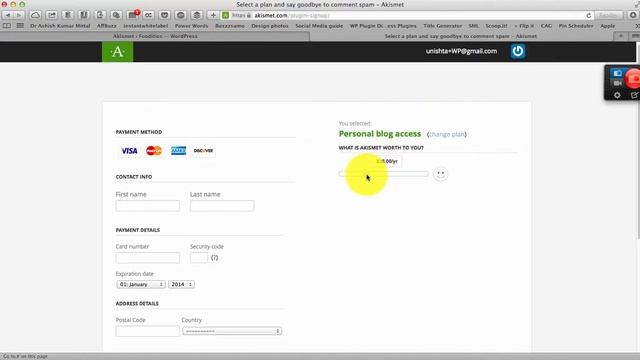Image resolution: width=640 pixels, height=360 pixels.
Task: Click the red record button in overlay
Action: [x=633, y=78]
